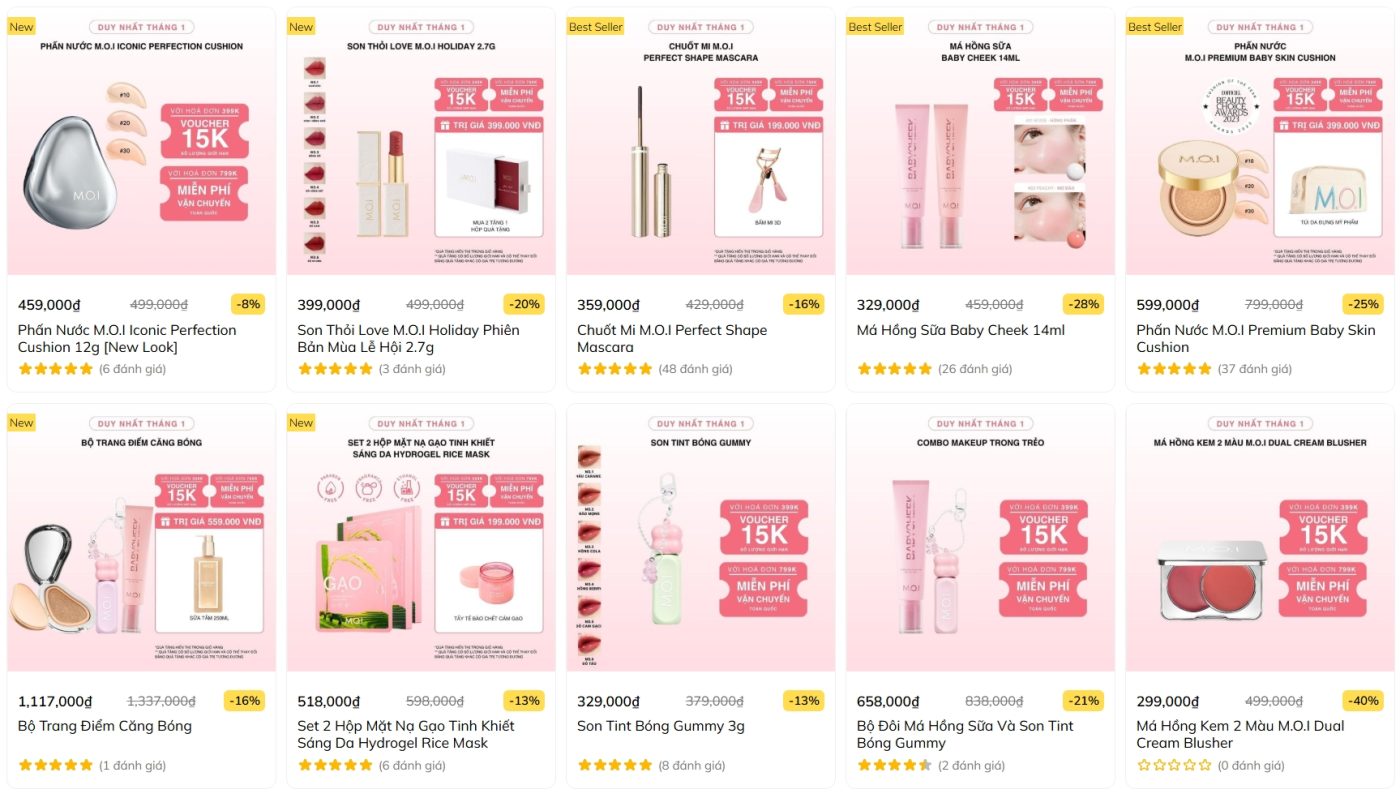1400x798 pixels.
Task: Open the Combo Makeup Trong Trẻo image
Action: pos(980,538)
